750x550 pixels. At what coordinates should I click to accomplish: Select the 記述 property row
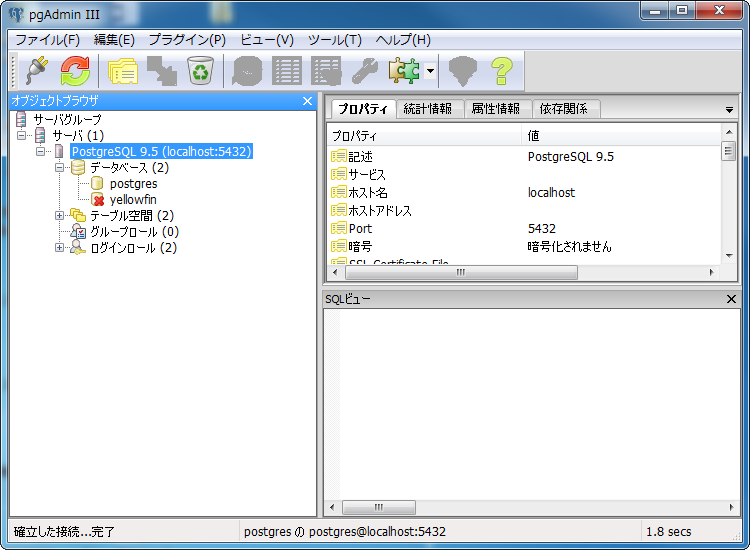[524, 156]
